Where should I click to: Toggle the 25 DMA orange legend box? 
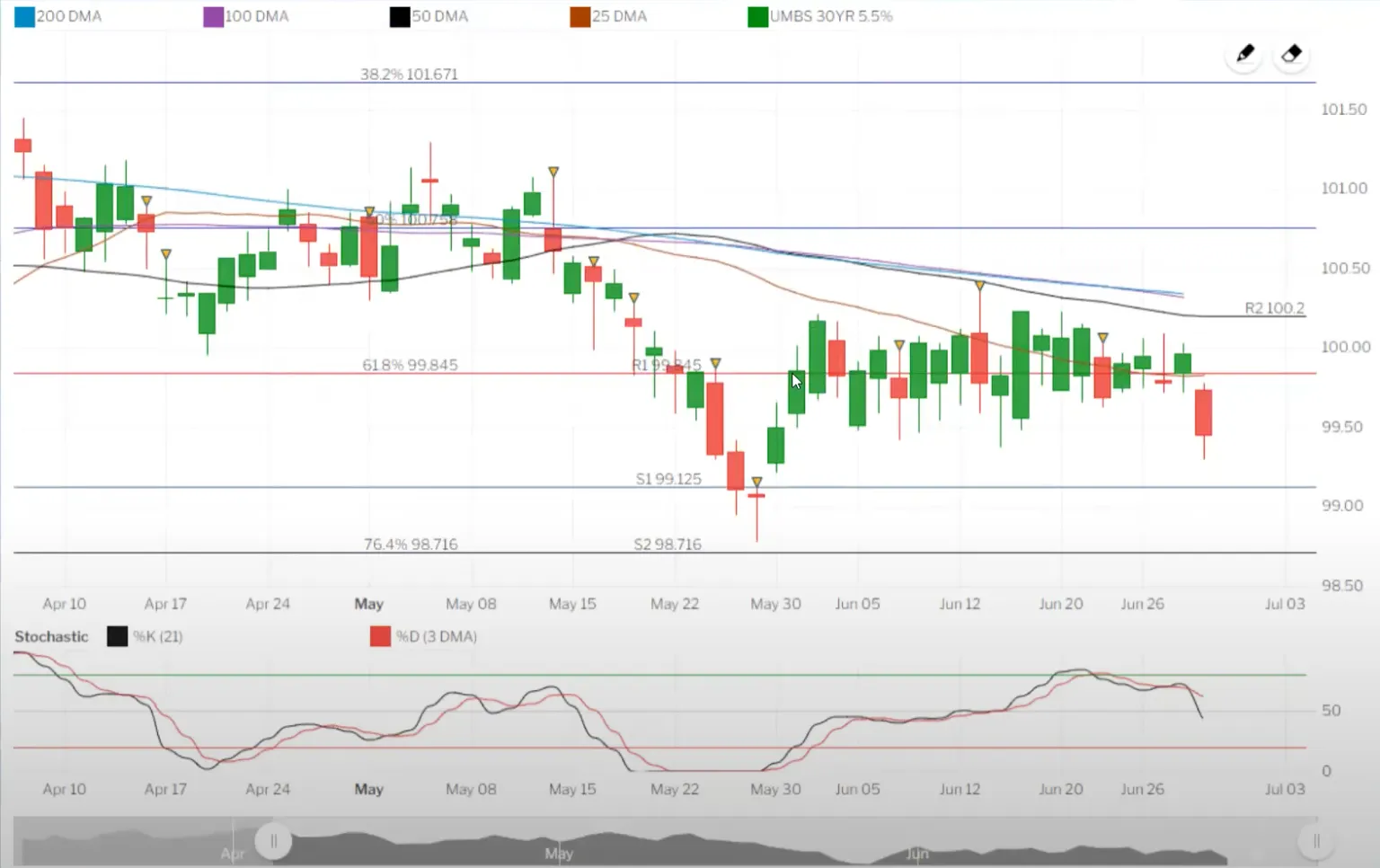tap(579, 16)
